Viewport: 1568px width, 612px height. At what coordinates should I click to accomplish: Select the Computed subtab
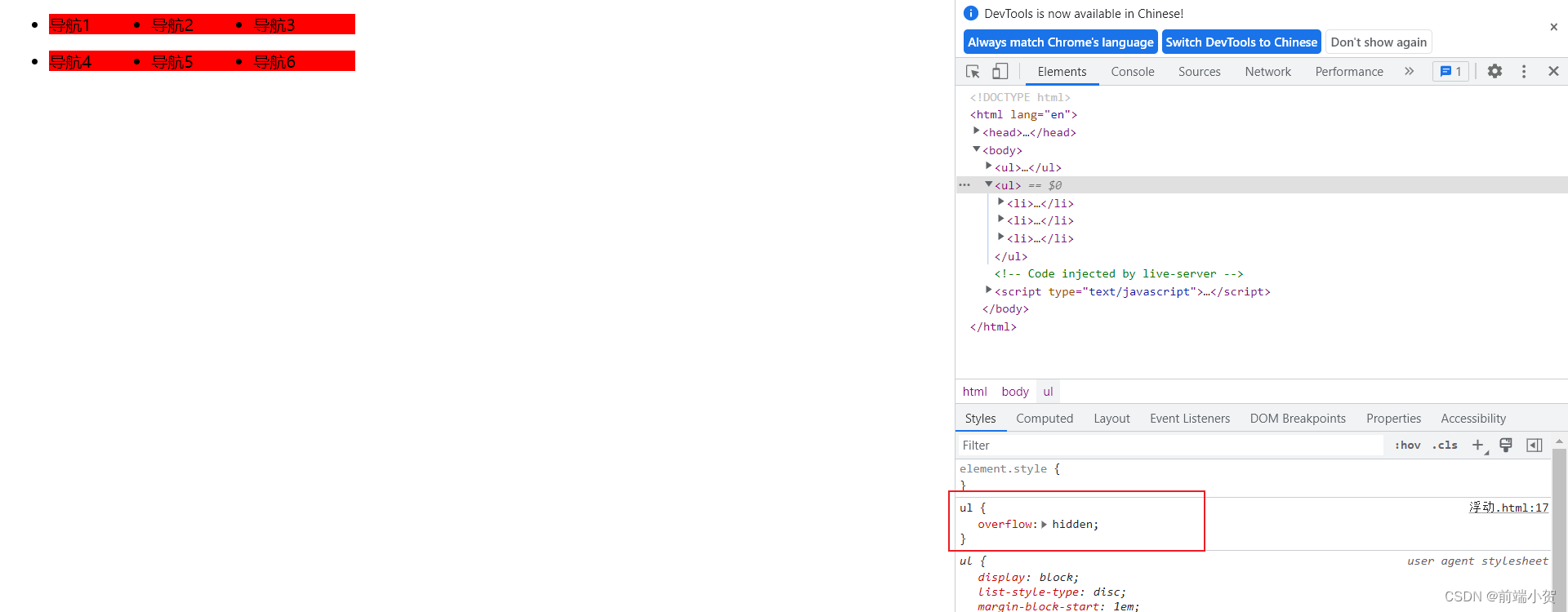coord(1045,419)
